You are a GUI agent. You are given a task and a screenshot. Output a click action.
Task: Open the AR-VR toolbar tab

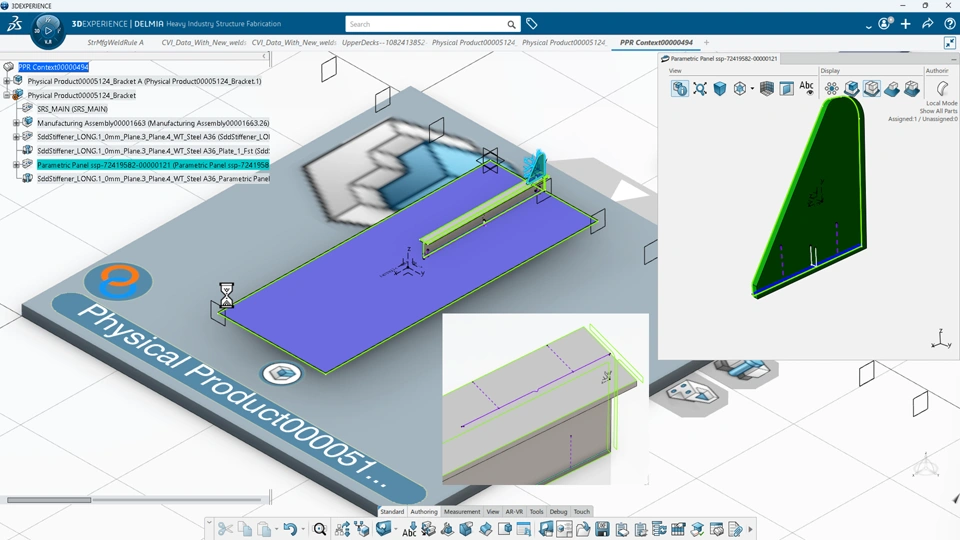(514, 511)
